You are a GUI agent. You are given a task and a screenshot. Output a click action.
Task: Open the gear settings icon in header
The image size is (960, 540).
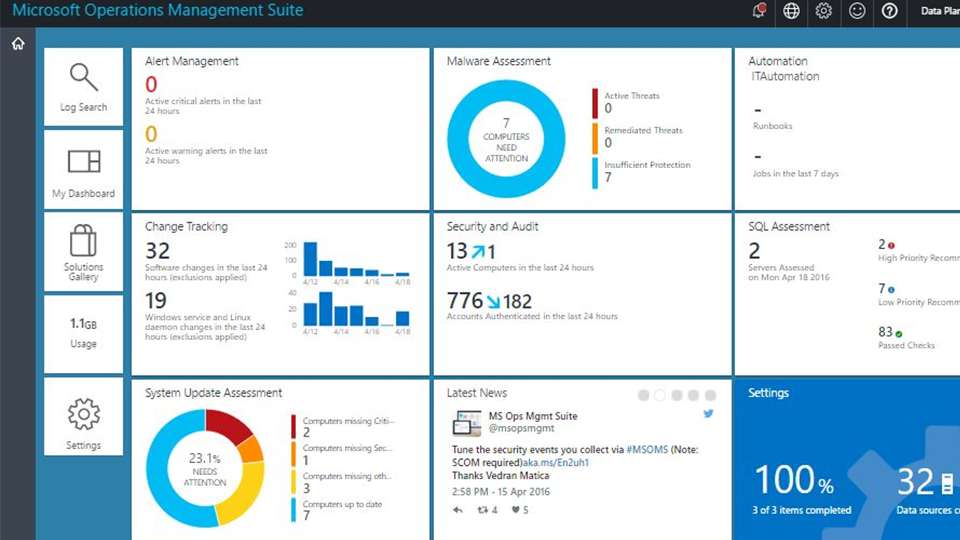tap(823, 11)
